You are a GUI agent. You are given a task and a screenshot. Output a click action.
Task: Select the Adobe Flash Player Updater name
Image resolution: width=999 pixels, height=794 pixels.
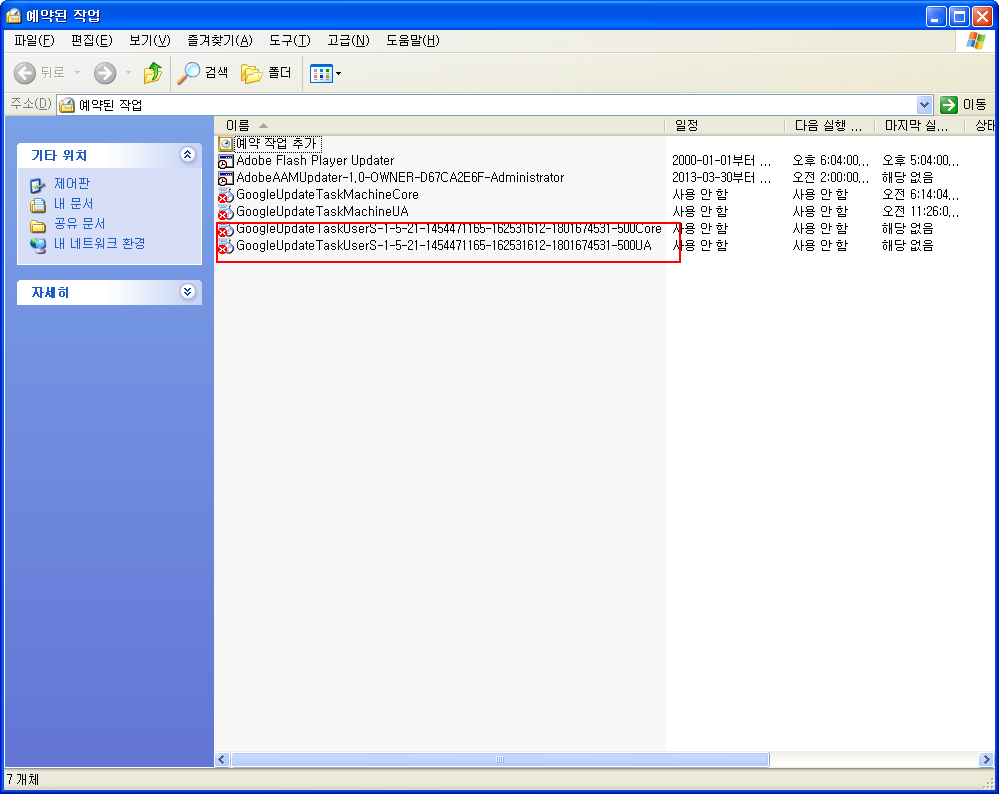tap(315, 161)
